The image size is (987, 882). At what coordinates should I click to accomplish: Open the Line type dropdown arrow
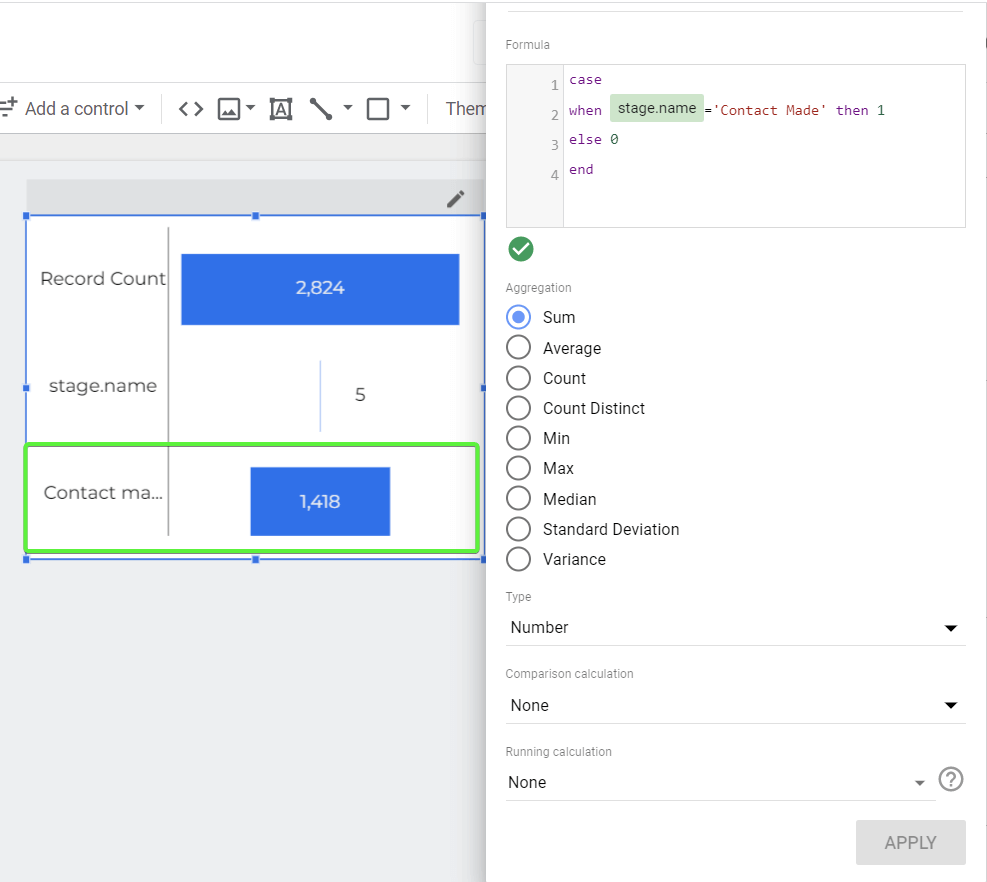point(347,108)
